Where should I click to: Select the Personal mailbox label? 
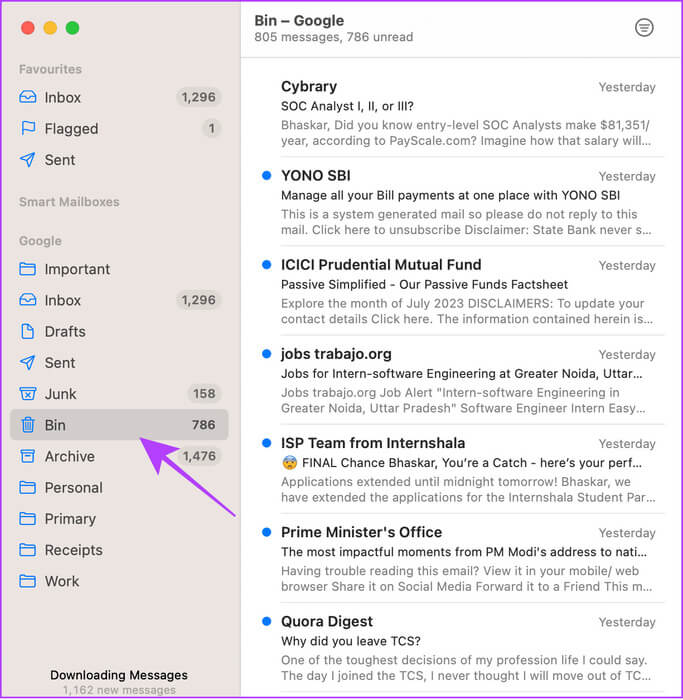tap(74, 488)
